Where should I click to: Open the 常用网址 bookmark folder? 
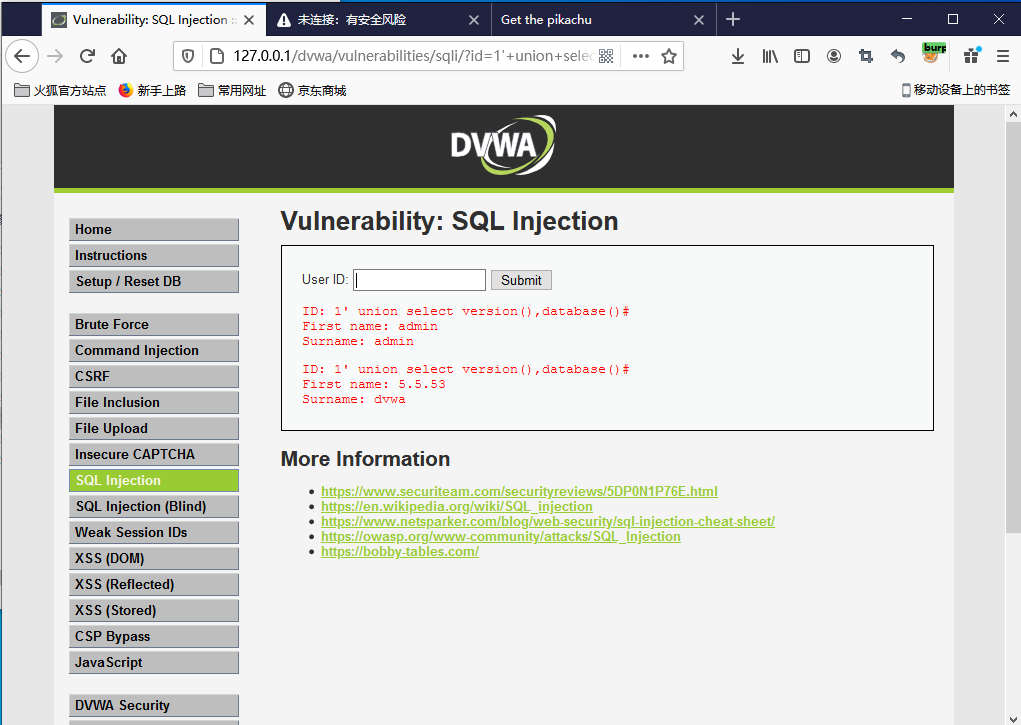232,91
